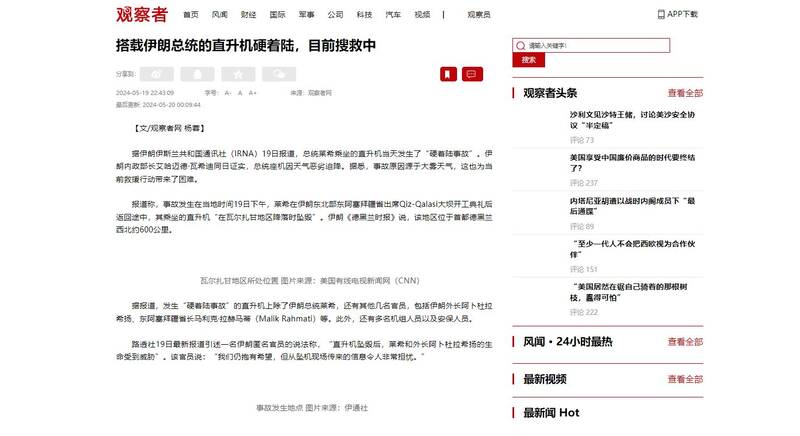Click the magnifier icon in search box
This screenshot has height=436, width=800.
(x=520, y=46)
